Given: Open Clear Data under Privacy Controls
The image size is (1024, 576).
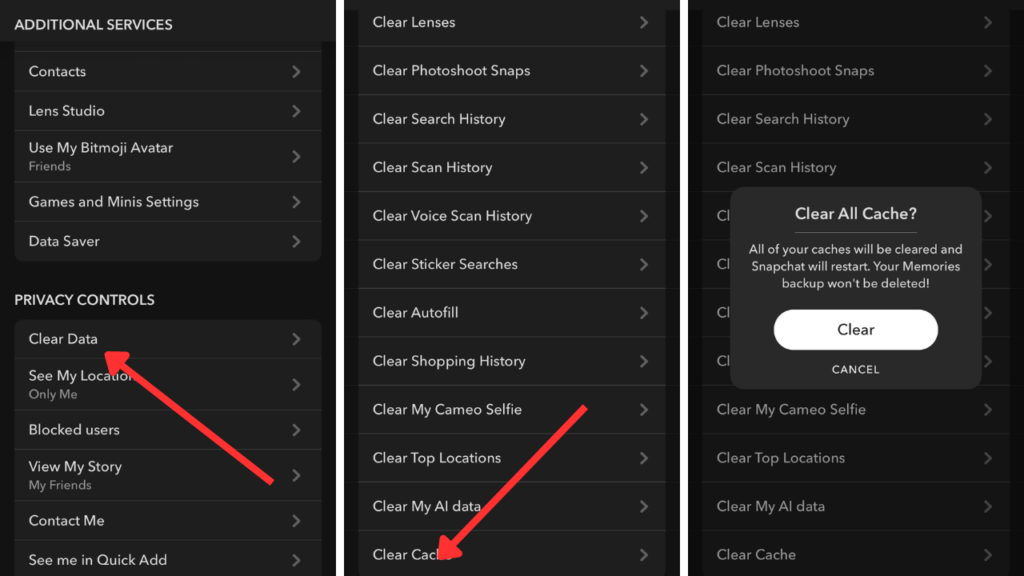Looking at the screenshot, I should pyautogui.click(x=168, y=339).
